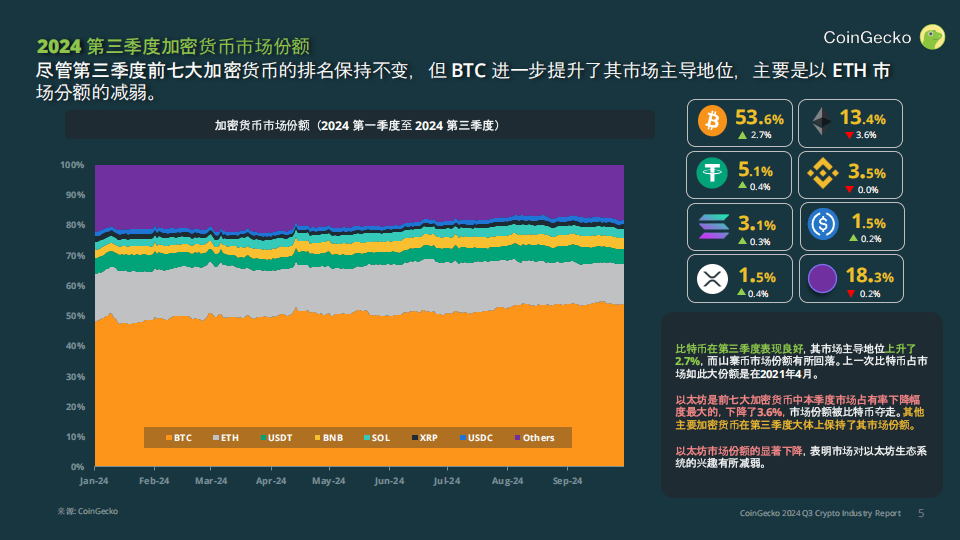This screenshot has height=540, width=960.
Task: Click the Jan-24 x-axis label
Action: (x=95, y=481)
